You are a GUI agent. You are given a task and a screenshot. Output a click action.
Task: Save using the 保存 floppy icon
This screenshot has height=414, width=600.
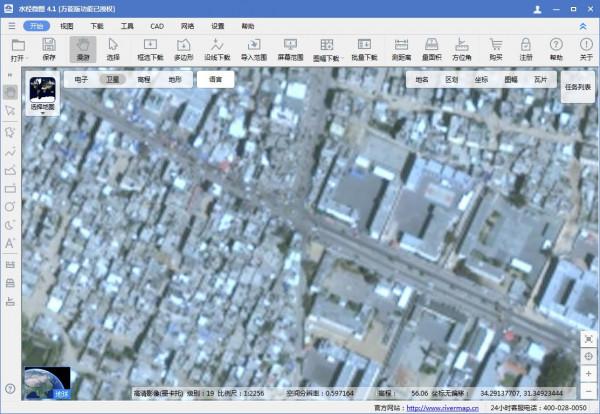click(x=49, y=50)
